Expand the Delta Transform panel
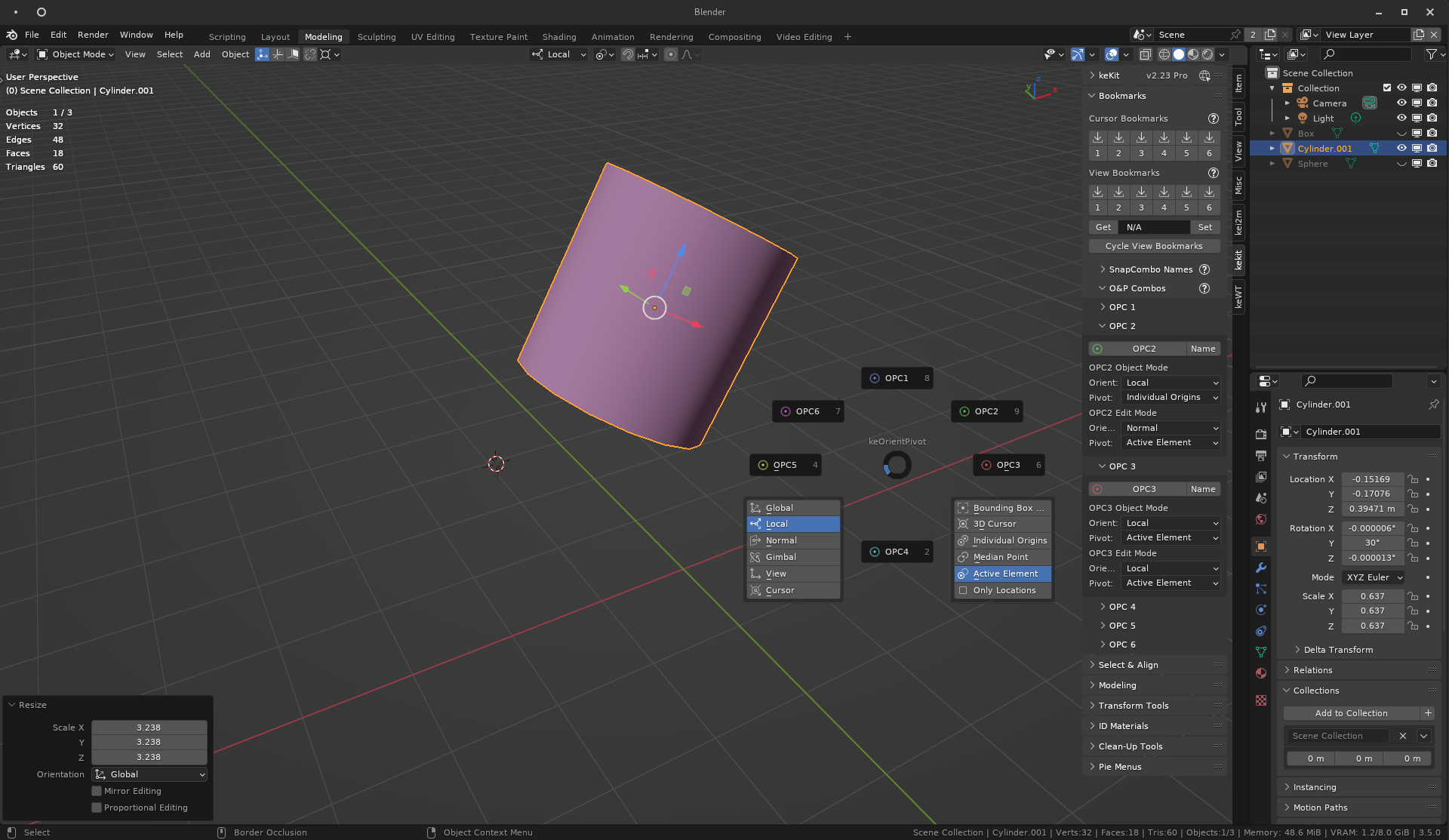This screenshot has height=840, width=1449. coord(1336,649)
